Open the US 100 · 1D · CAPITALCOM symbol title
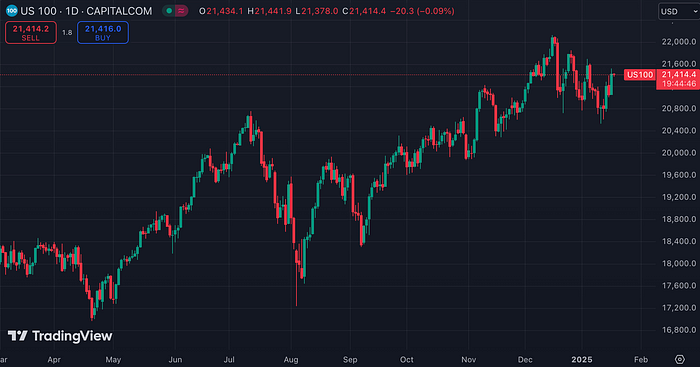Screen dimensions: 700x367 (x=86, y=11)
